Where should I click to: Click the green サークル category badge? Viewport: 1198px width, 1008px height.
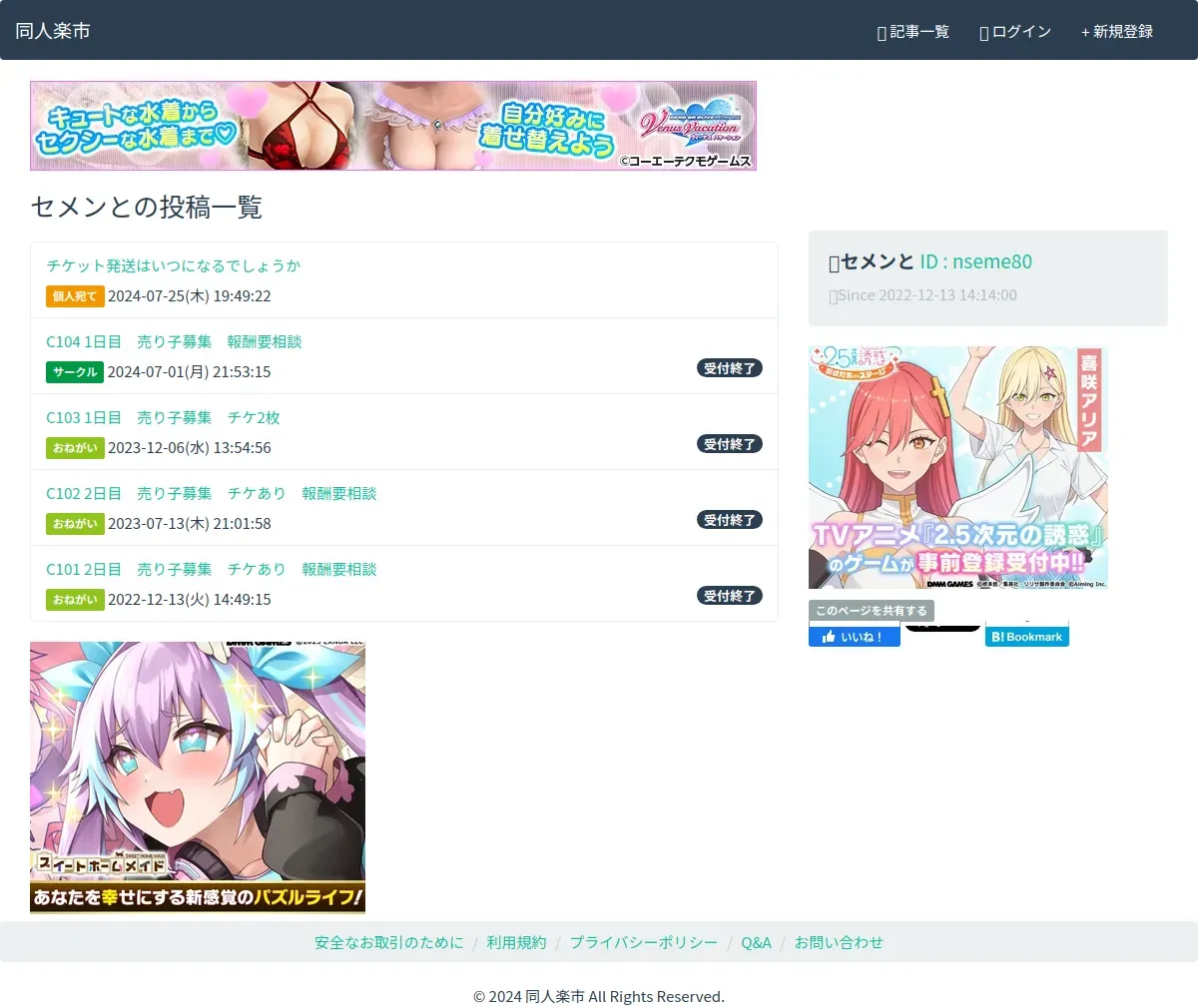tap(75, 372)
